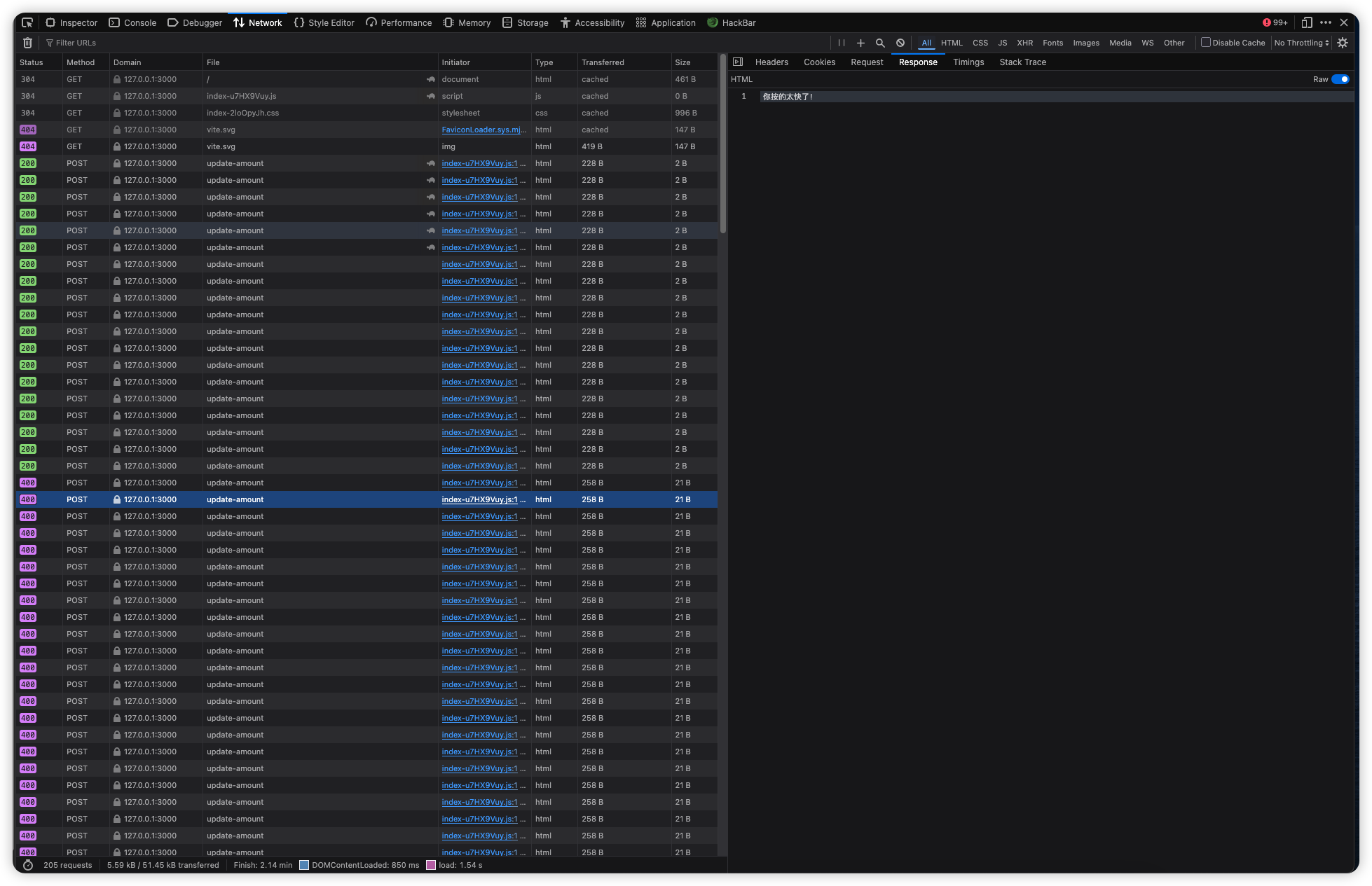
Task: Open the HackBar tab
Action: [732, 22]
